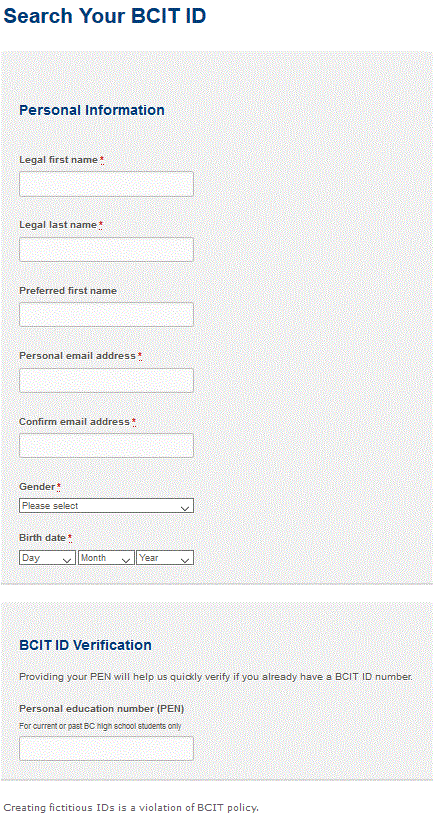Expand the Year birth date dropdown

[165, 558]
